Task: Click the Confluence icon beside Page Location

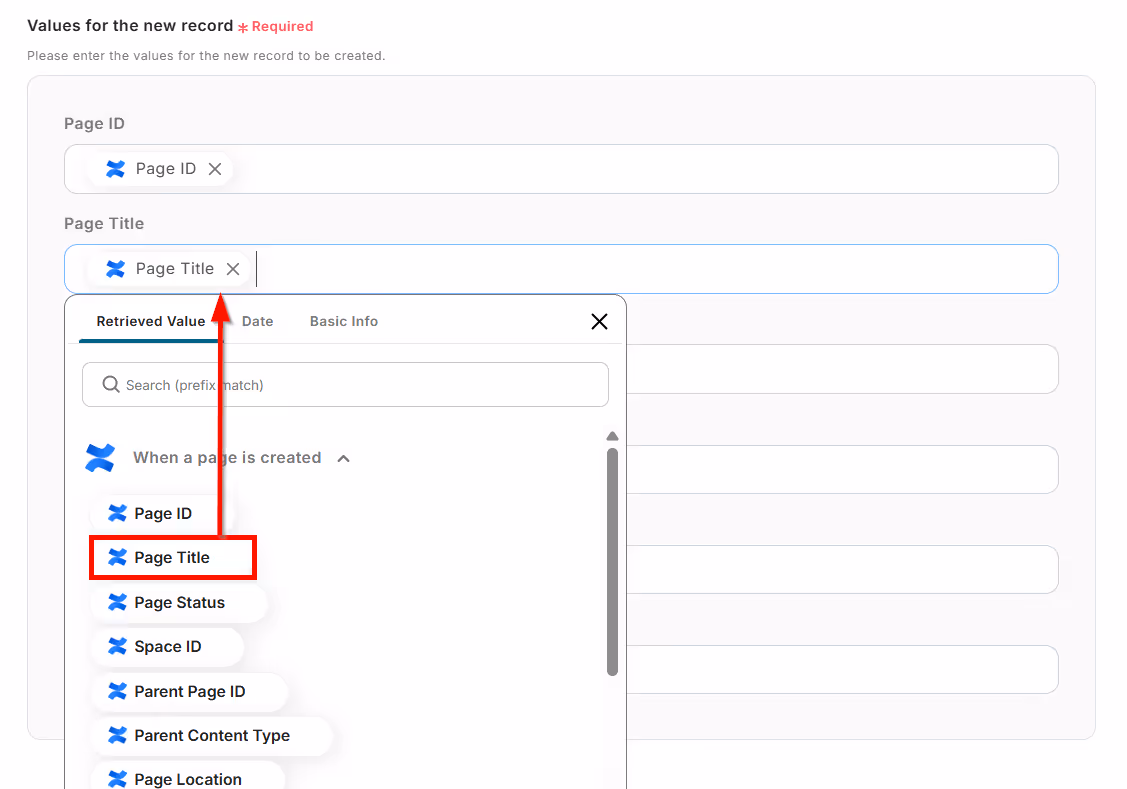Action: (117, 779)
